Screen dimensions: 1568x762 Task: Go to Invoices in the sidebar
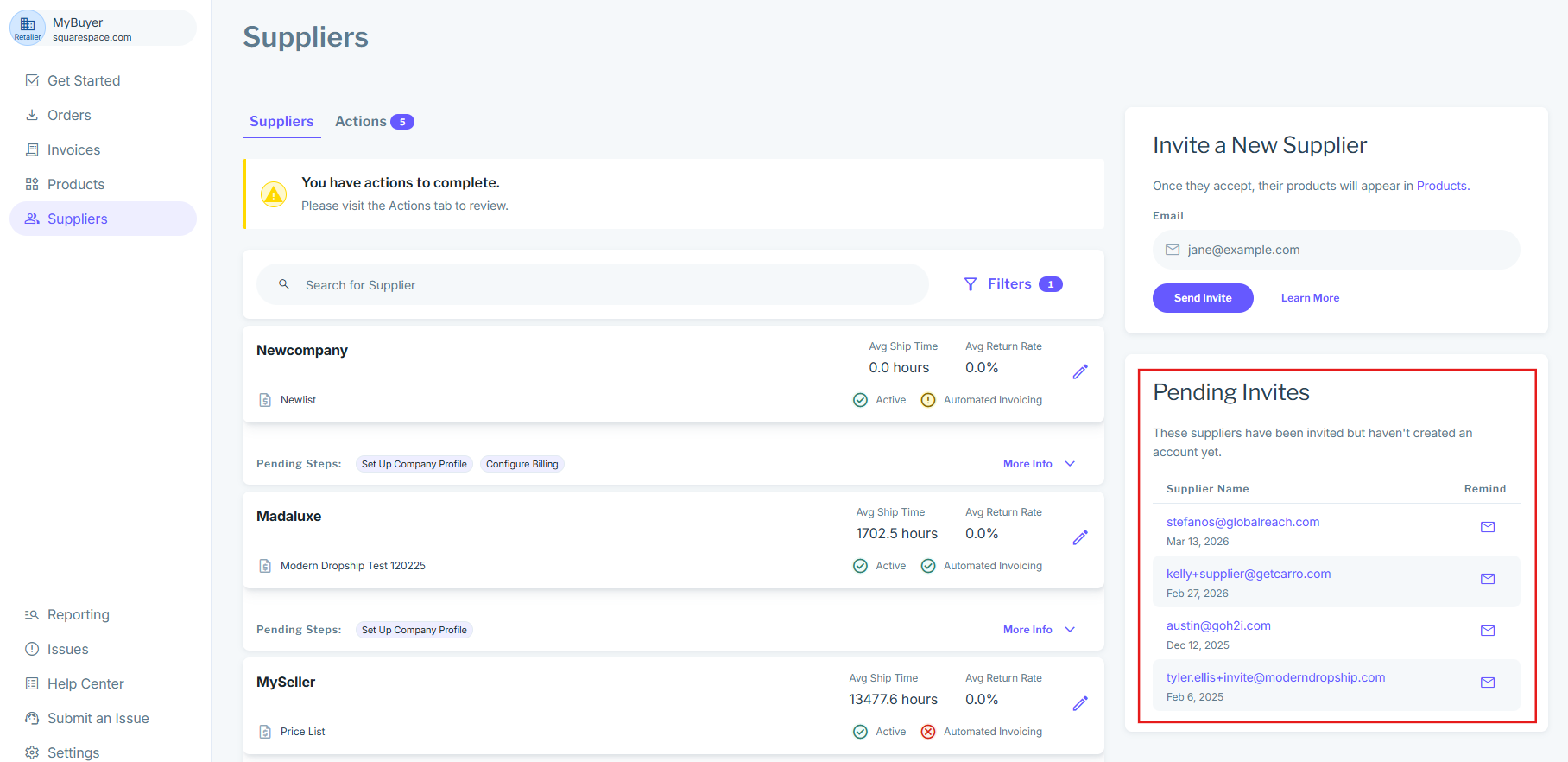click(73, 149)
